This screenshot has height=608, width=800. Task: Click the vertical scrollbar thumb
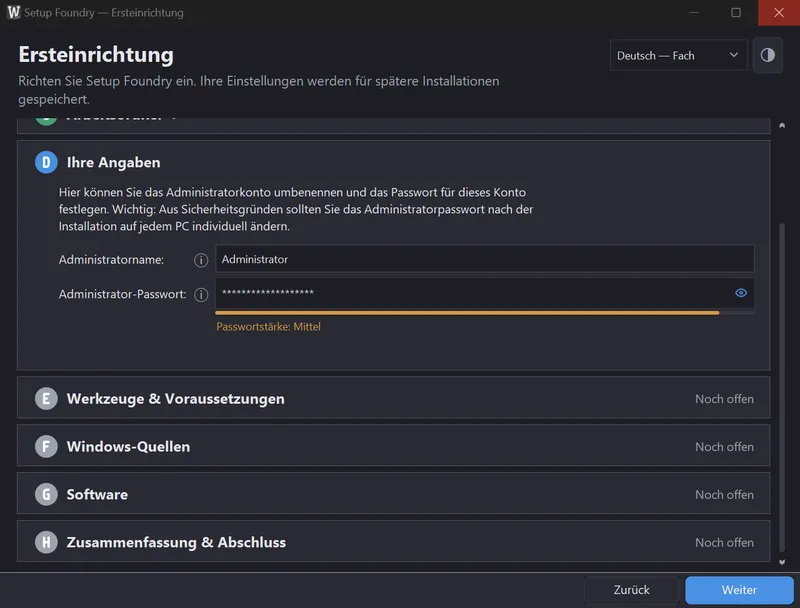pyautogui.click(x=782, y=387)
